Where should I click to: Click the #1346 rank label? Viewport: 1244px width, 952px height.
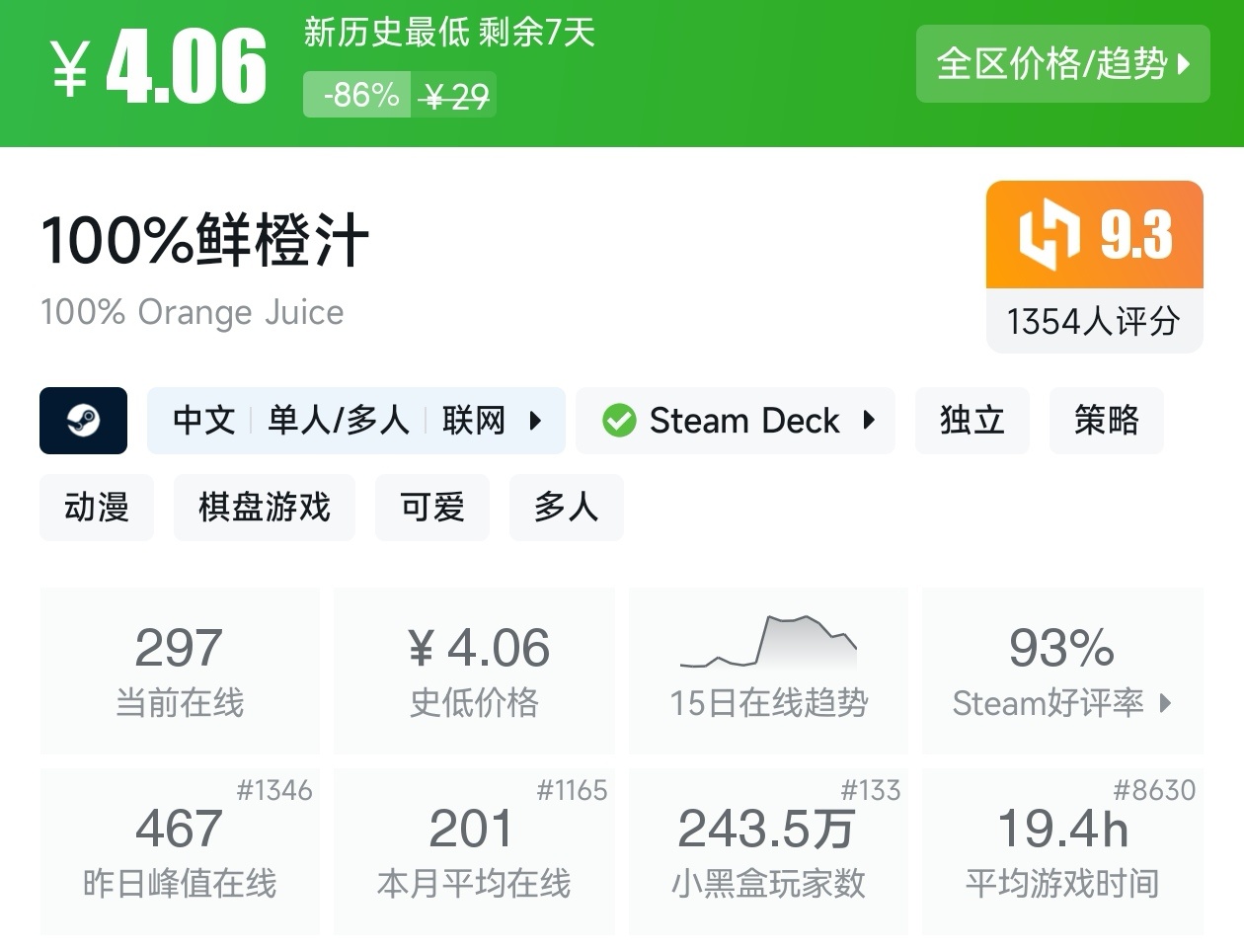coord(274,790)
